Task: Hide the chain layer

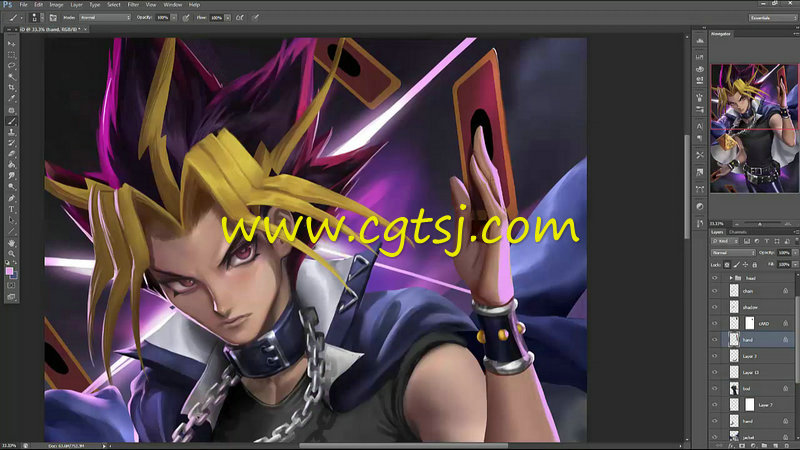Action: (x=715, y=291)
